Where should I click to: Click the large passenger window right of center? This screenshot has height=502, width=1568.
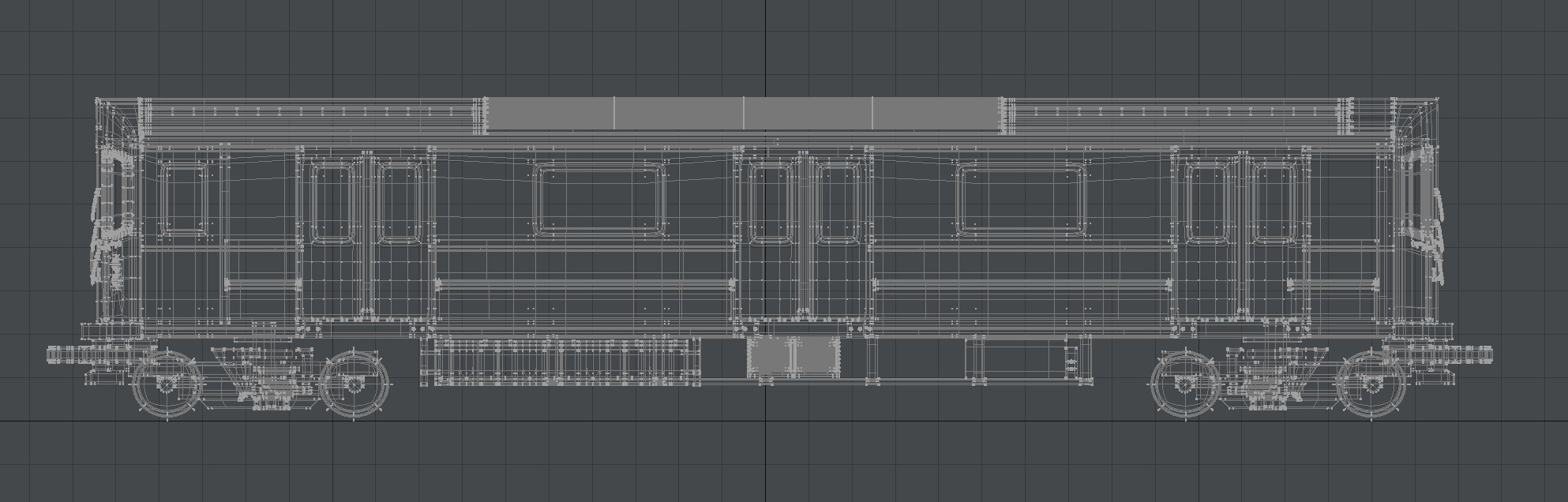point(1022,199)
